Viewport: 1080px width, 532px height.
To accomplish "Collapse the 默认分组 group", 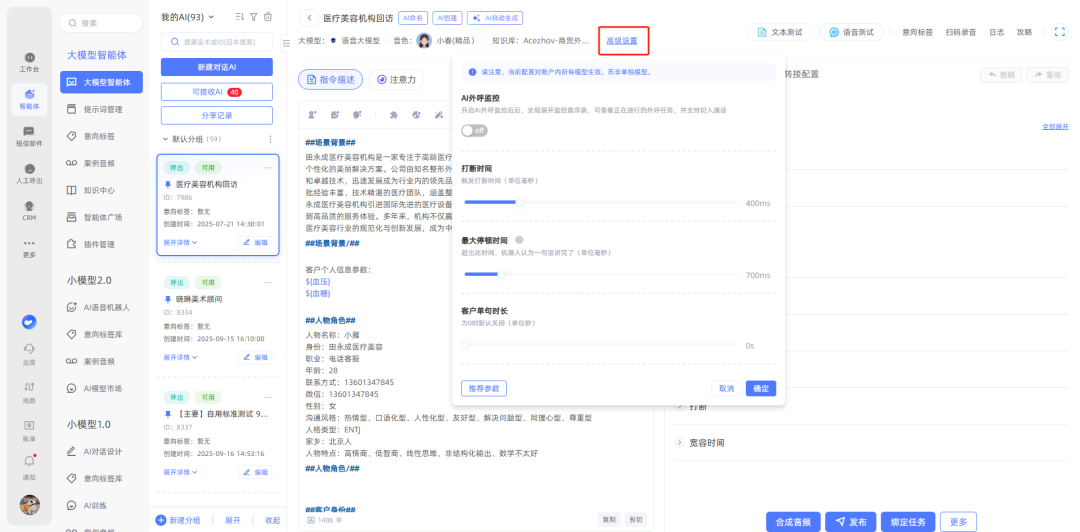I will point(166,139).
